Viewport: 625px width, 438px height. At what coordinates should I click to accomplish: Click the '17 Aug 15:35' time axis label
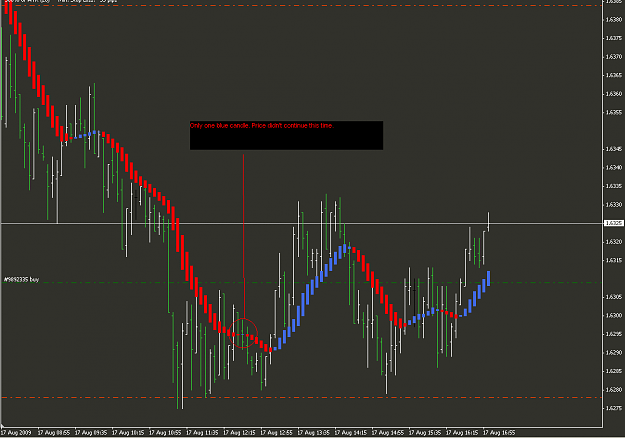[x=425, y=433]
